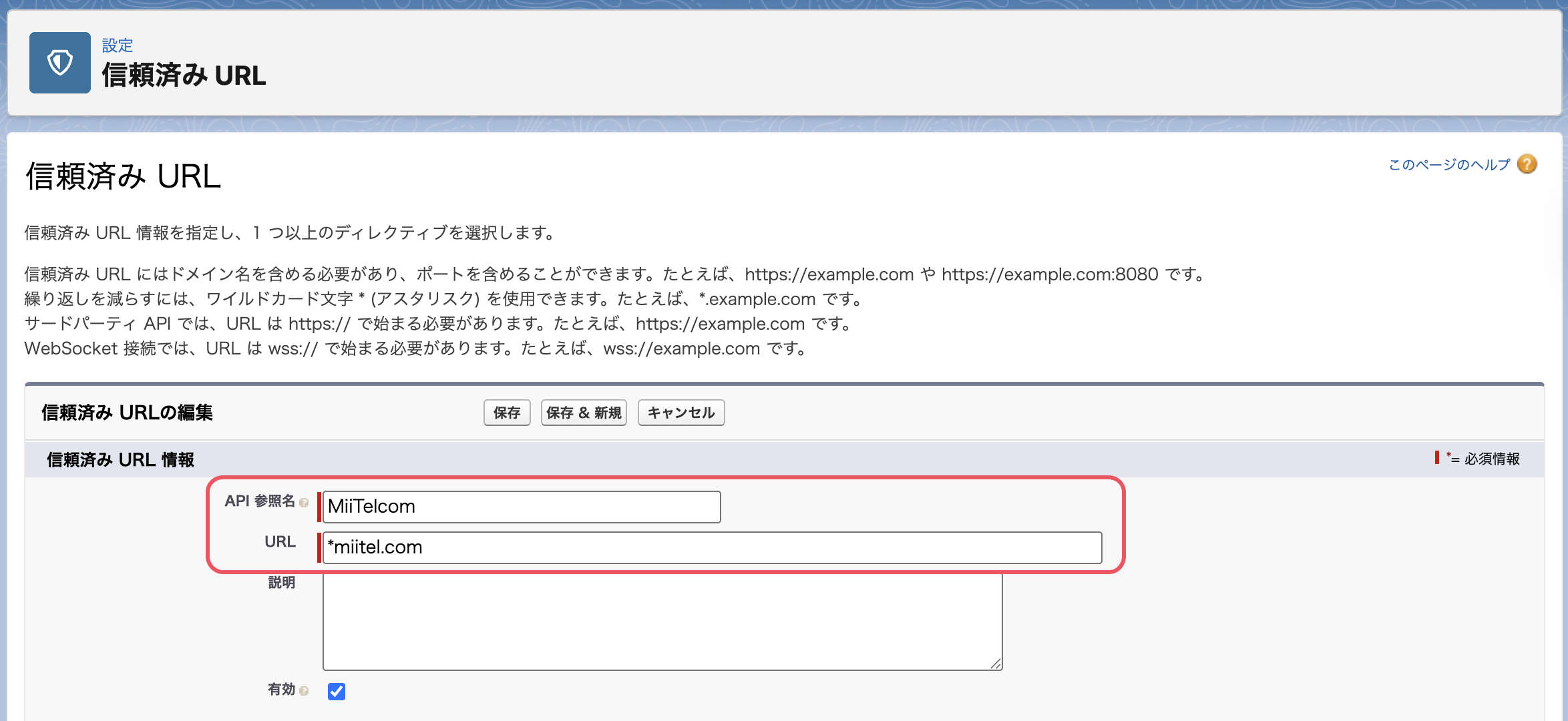Click the 保存 button
Image resolution: width=1568 pixels, height=721 pixels.
507,413
